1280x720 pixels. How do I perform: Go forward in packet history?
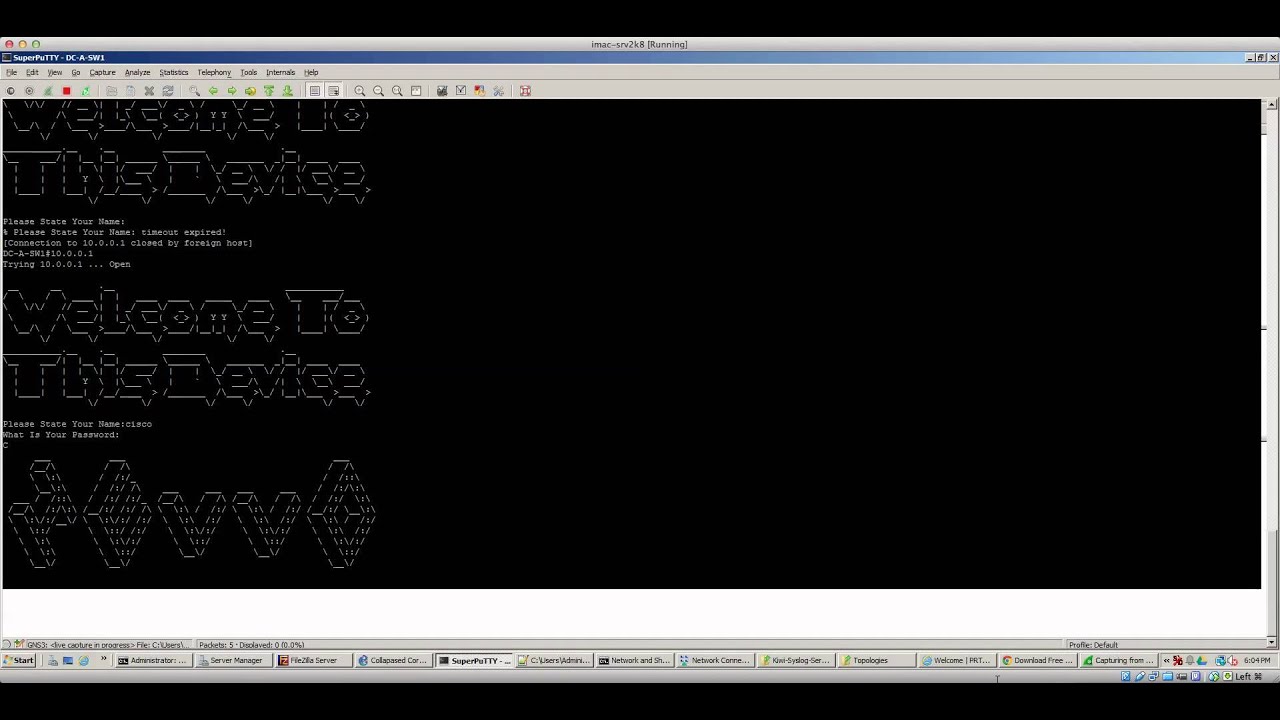click(x=231, y=91)
